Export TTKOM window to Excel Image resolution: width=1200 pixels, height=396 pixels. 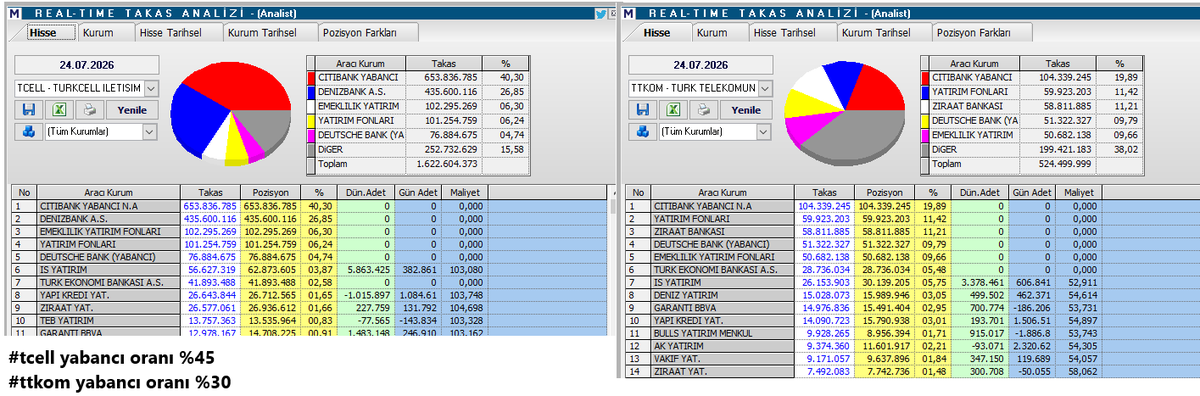(x=673, y=109)
